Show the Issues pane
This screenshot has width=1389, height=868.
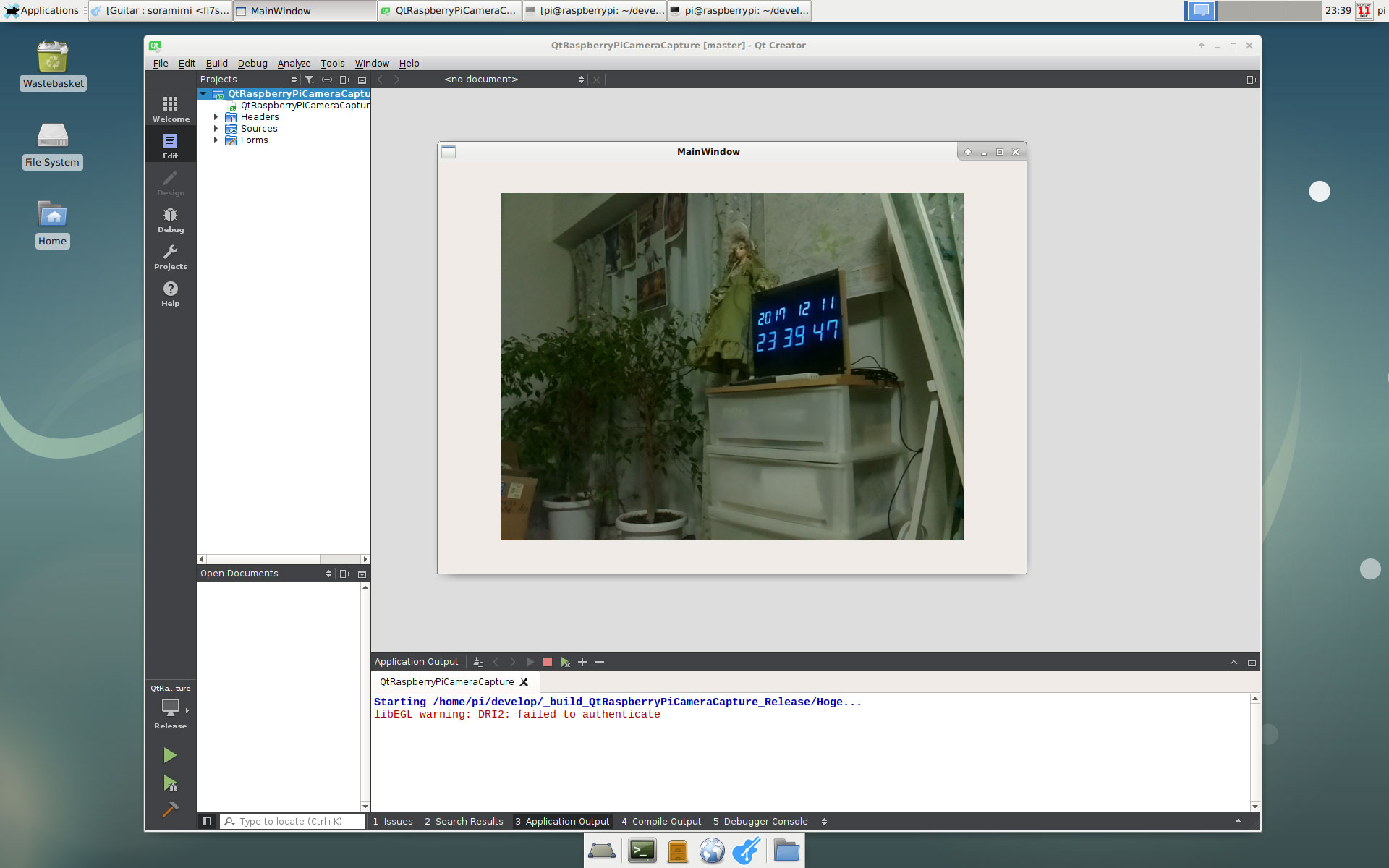point(393,821)
